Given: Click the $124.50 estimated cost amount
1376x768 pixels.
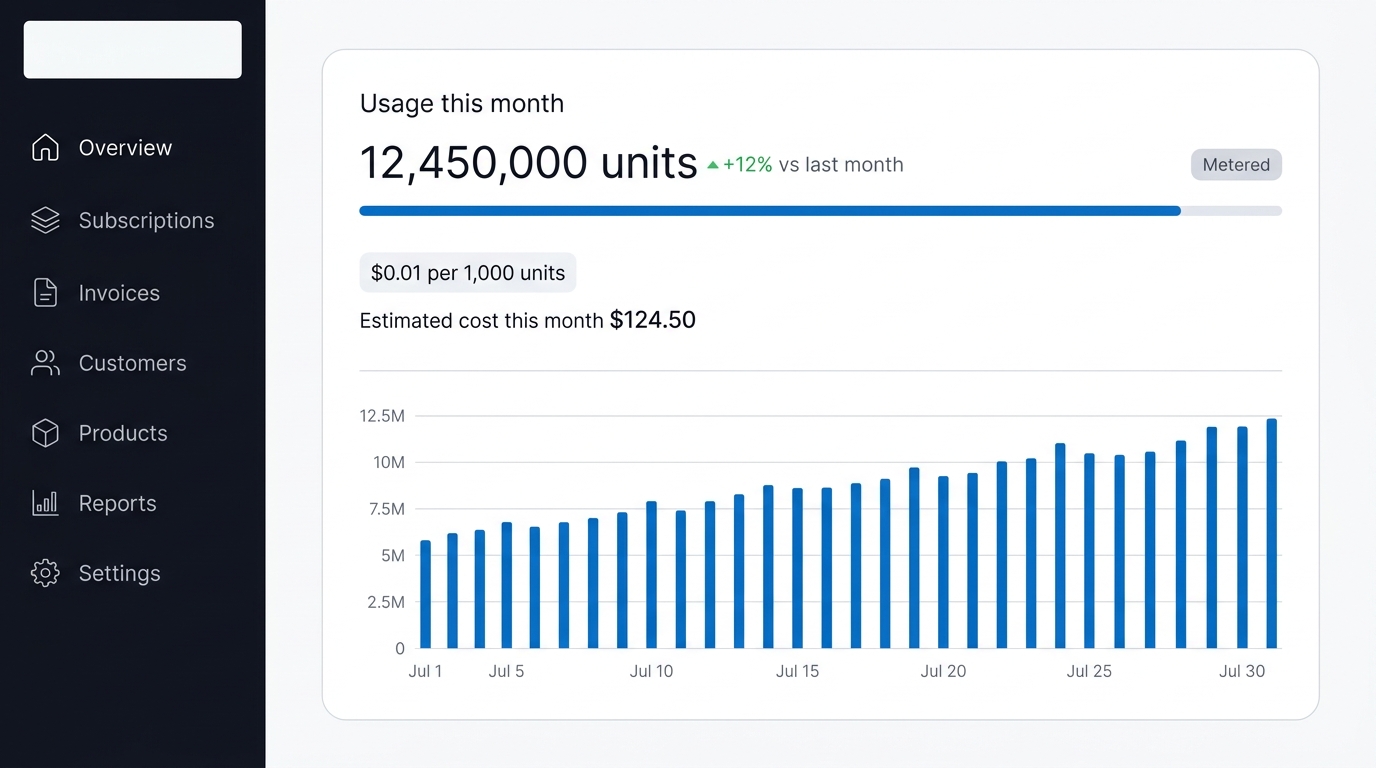Looking at the screenshot, I should click(653, 320).
